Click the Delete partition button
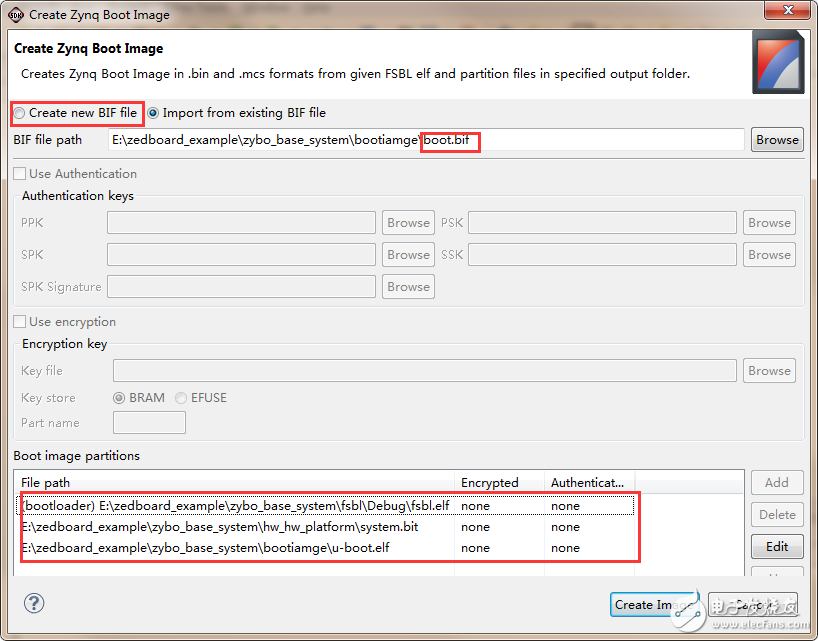This screenshot has width=818, height=641. click(776, 515)
